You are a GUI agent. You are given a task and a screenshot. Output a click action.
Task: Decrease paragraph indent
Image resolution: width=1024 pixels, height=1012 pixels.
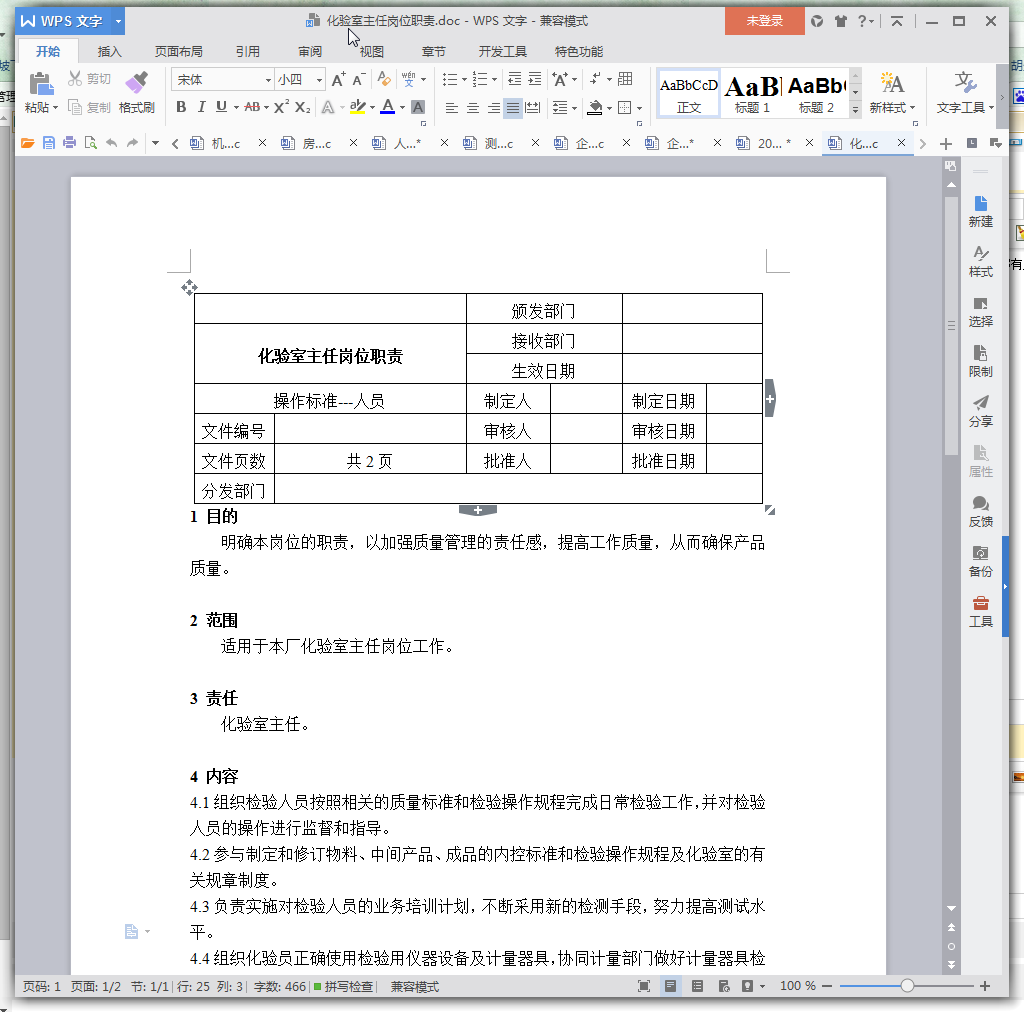515,80
